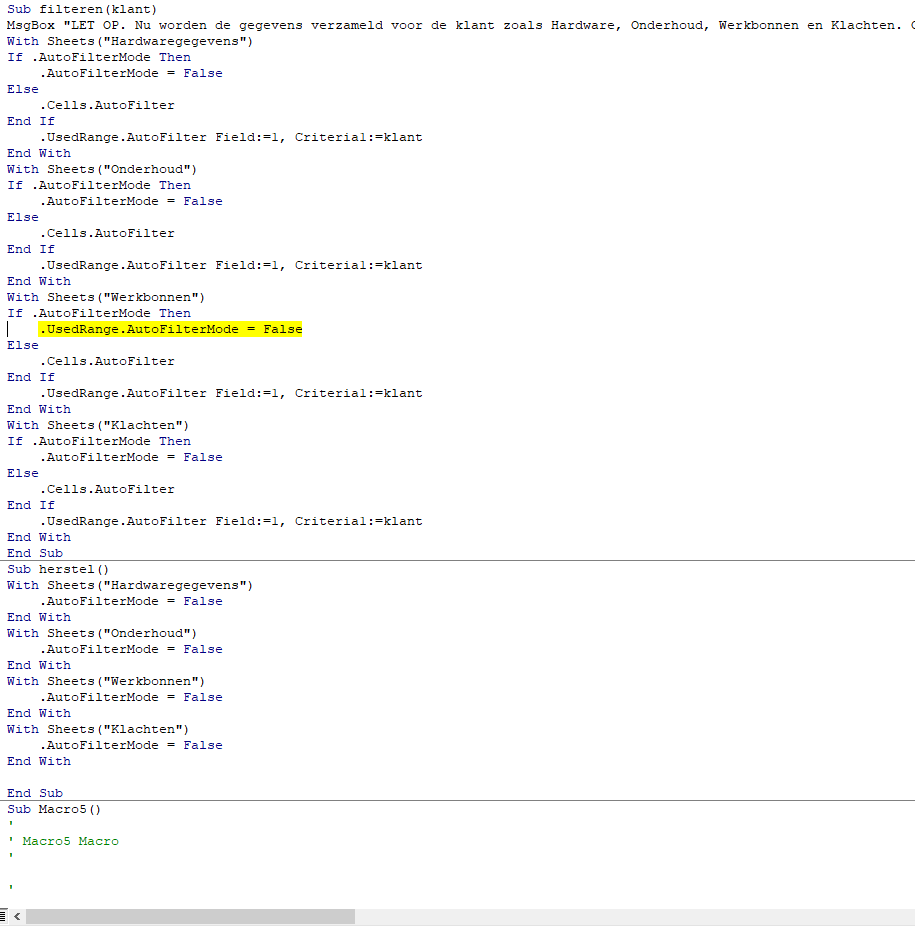The width and height of the screenshot is (915, 927).
Task: Click the green "' Macro5 Macro" comment
Action: coord(63,841)
